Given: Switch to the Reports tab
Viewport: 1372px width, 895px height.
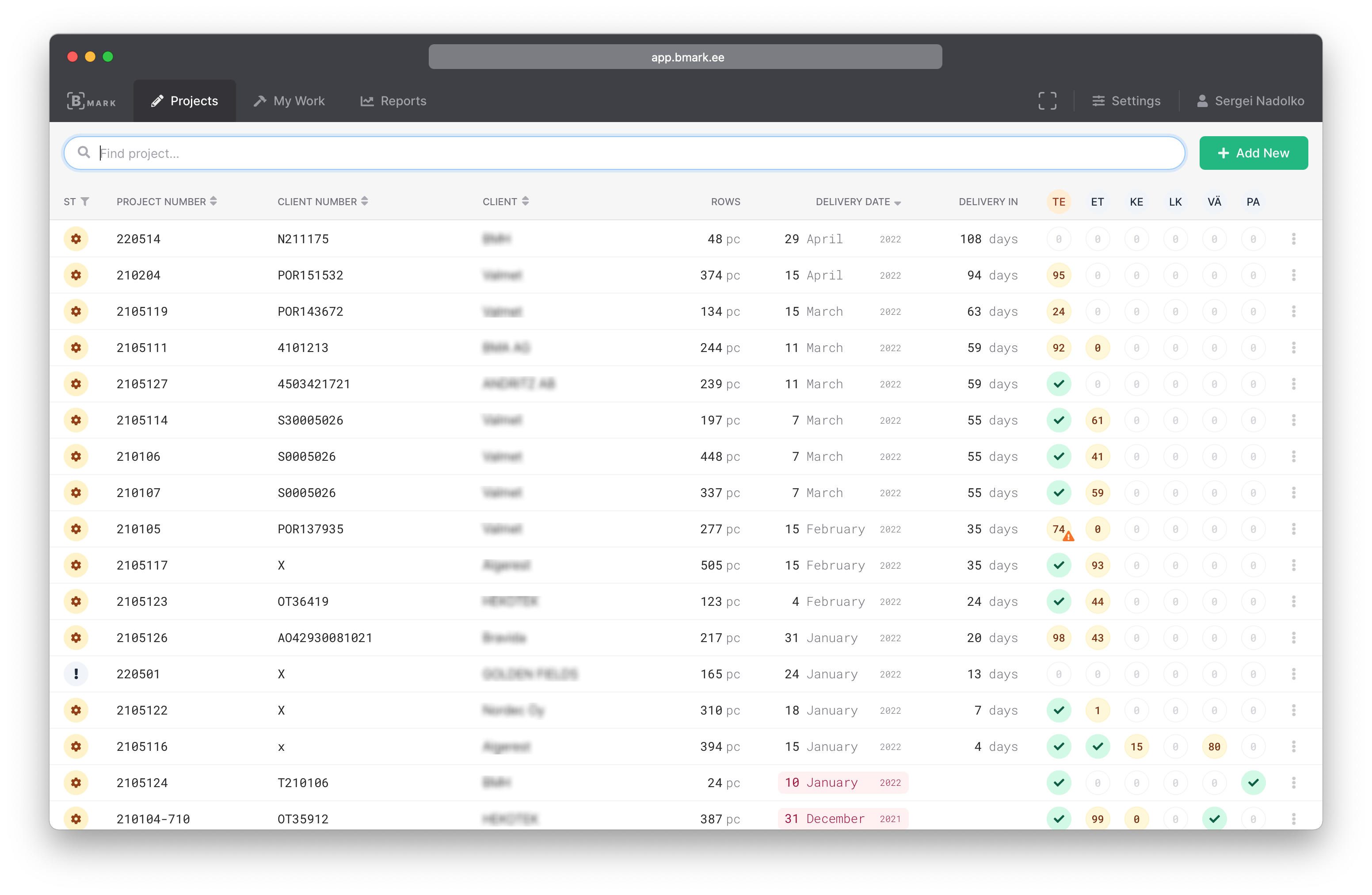Looking at the screenshot, I should (404, 101).
